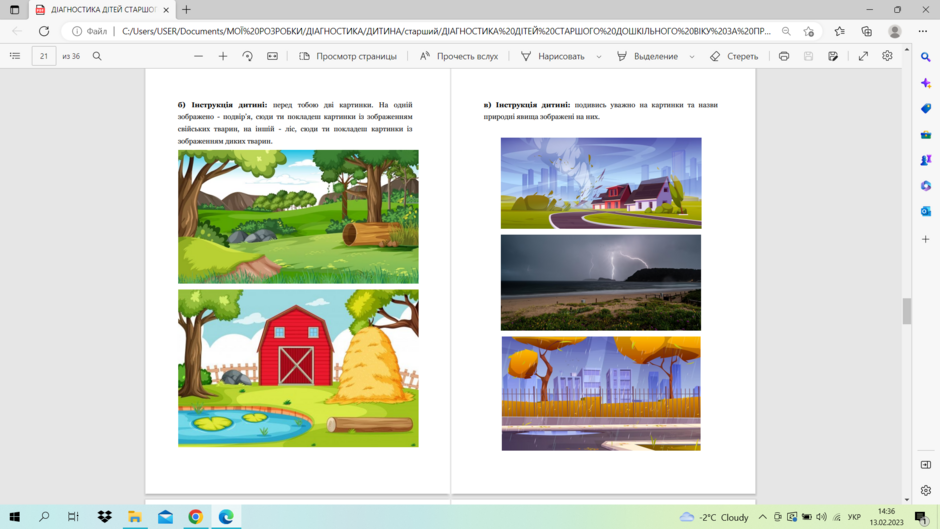
Task: Open the Tools briefcase in sidebar
Action: pyautogui.click(x=926, y=134)
